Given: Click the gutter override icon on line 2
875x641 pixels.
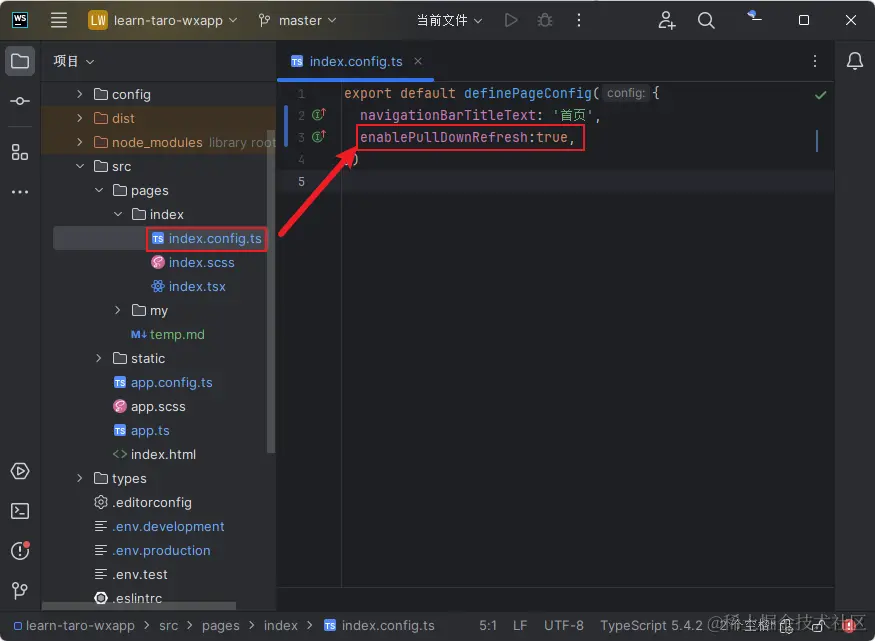Looking at the screenshot, I should [319, 114].
